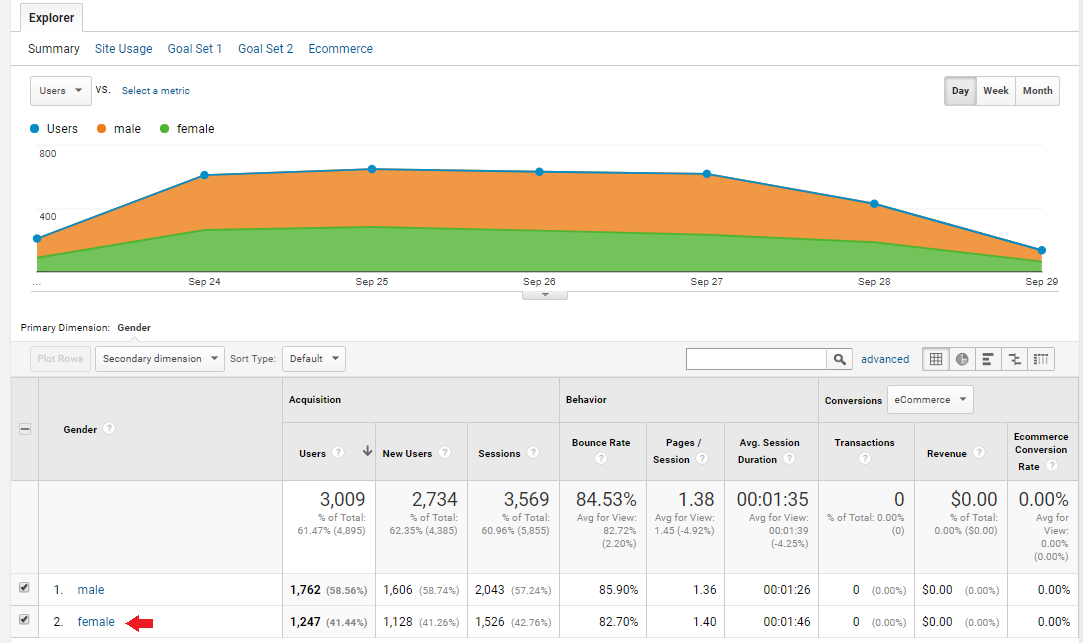This screenshot has width=1083, height=643.
Task: Select the pivot table view
Action: pos(1039,358)
